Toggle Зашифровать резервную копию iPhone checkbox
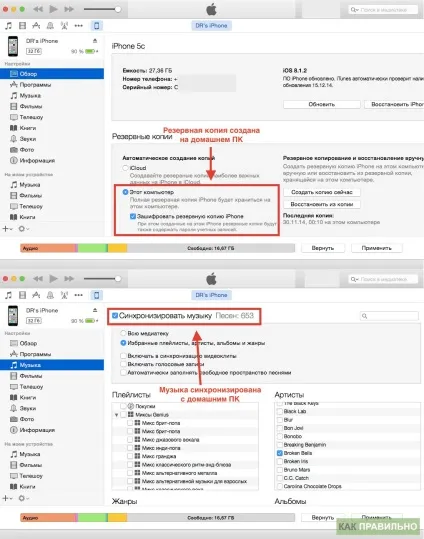The width and height of the screenshot is (424, 539). click(133, 216)
